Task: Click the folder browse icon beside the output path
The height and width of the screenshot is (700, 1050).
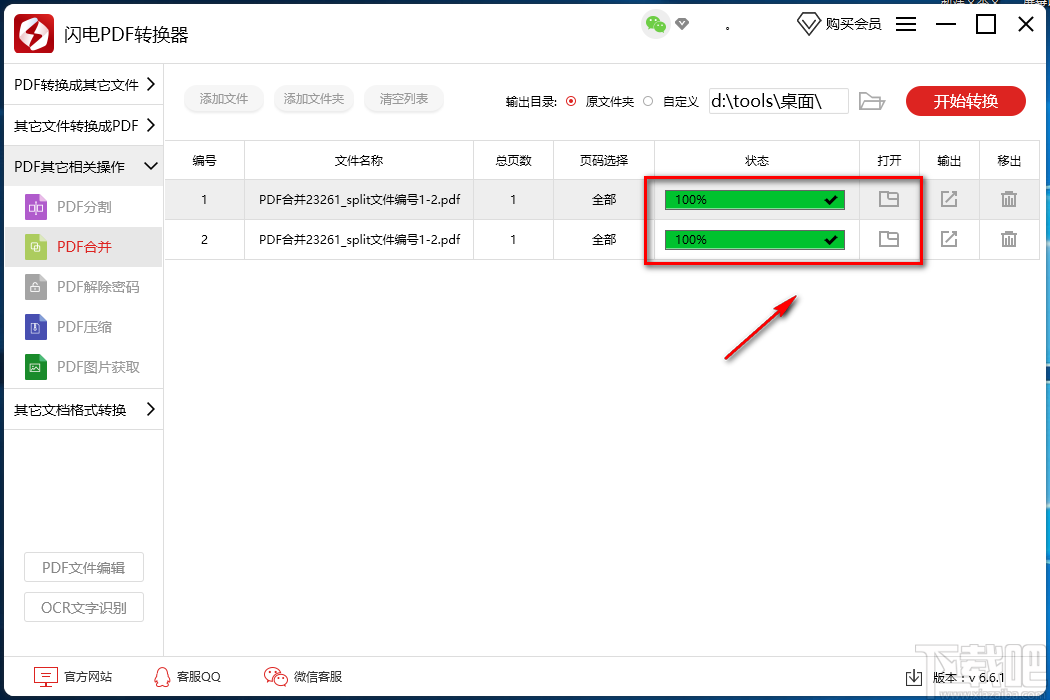Action: tap(871, 100)
